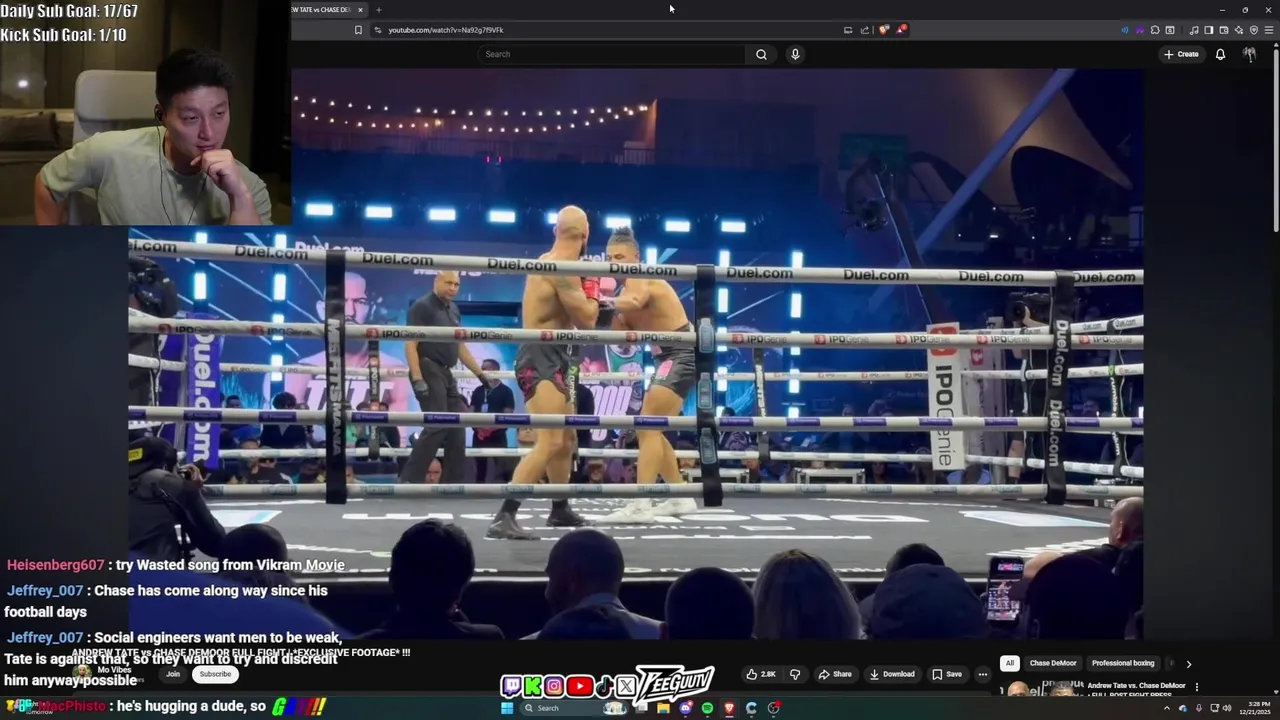Open the Brave Shields lion icon
Image resolution: width=1280 pixels, height=720 pixels.
[884, 29]
